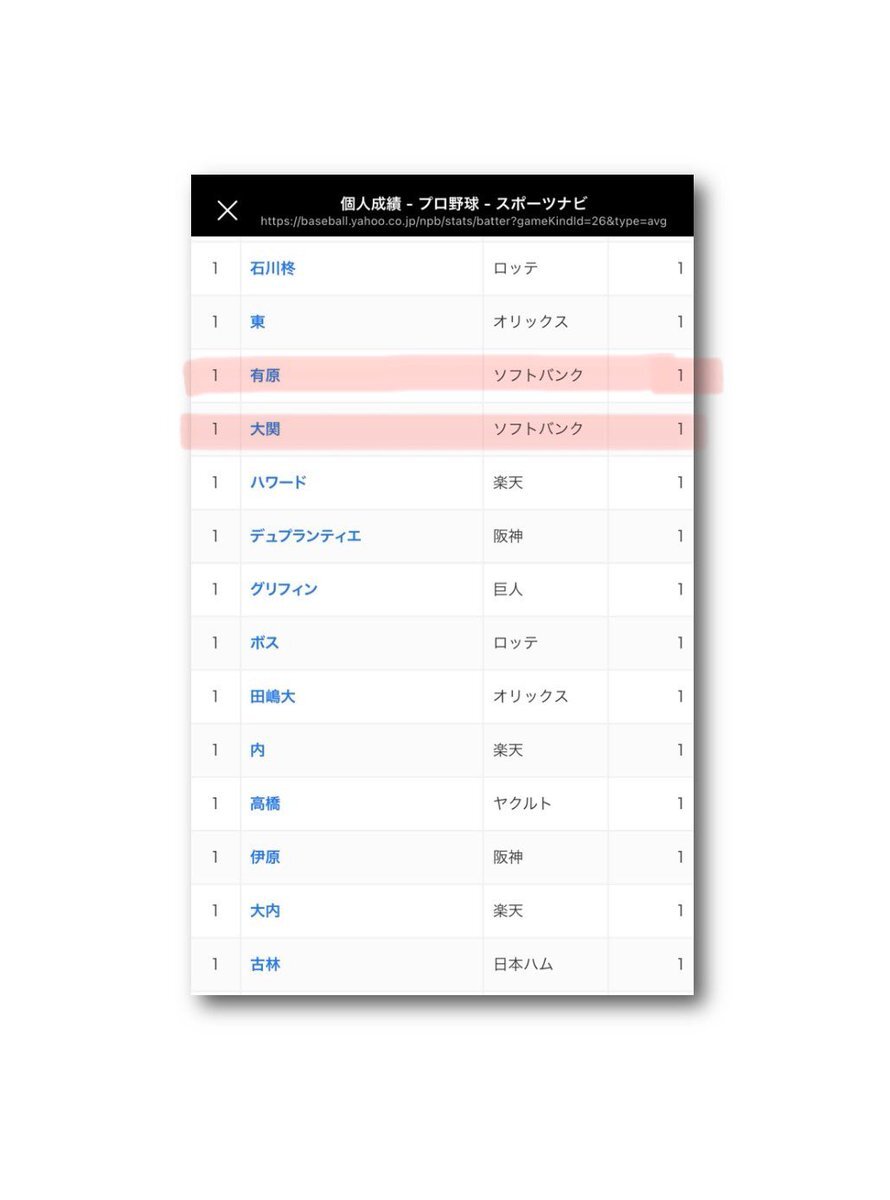Screen dimensions: 890x1200
Task: Open player link ボス
Action: pos(264,643)
